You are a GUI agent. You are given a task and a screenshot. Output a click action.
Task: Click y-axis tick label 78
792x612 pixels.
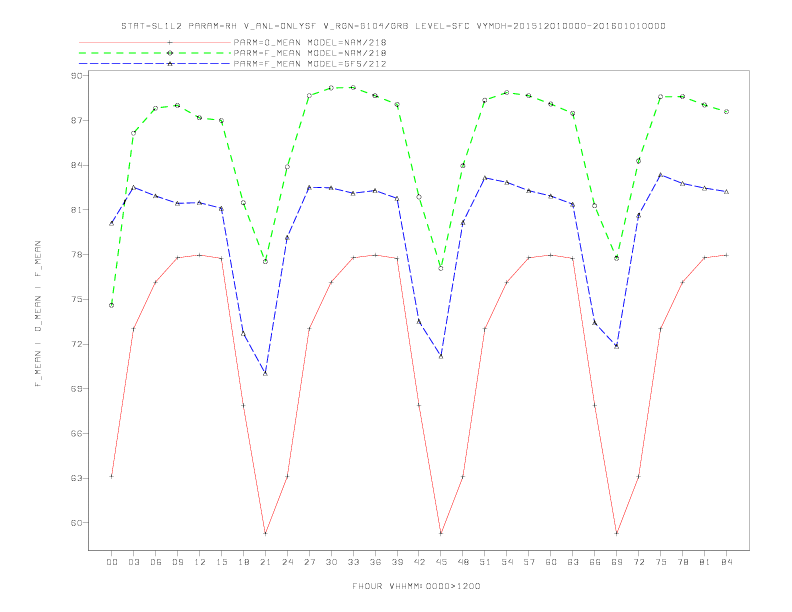(x=77, y=254)
